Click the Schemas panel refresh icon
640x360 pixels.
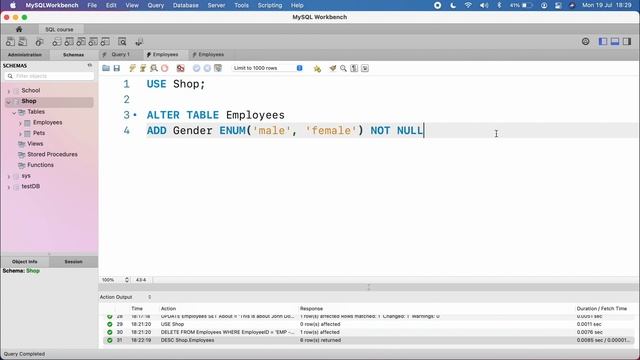tap(90, 65)
